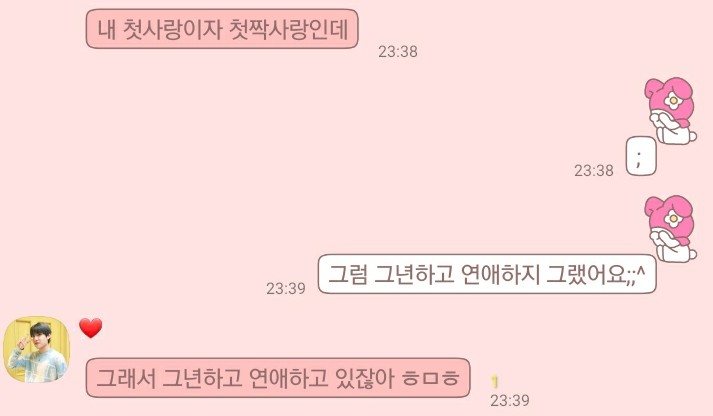
Task: Select the flower on upper My Melody
Action: [x=672, y=100]
